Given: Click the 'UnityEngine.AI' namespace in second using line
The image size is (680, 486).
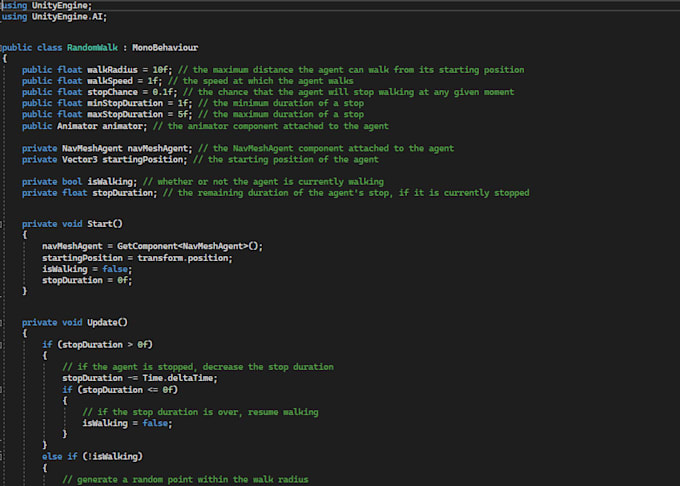Looking at the screenshot, I should [69, 16].
